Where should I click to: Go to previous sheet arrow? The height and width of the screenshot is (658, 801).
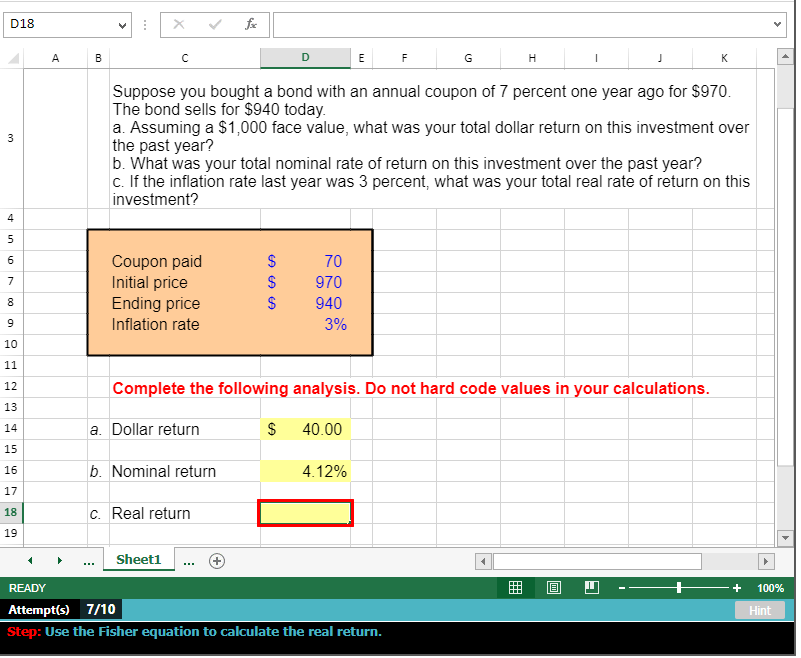tap(30, 561)
